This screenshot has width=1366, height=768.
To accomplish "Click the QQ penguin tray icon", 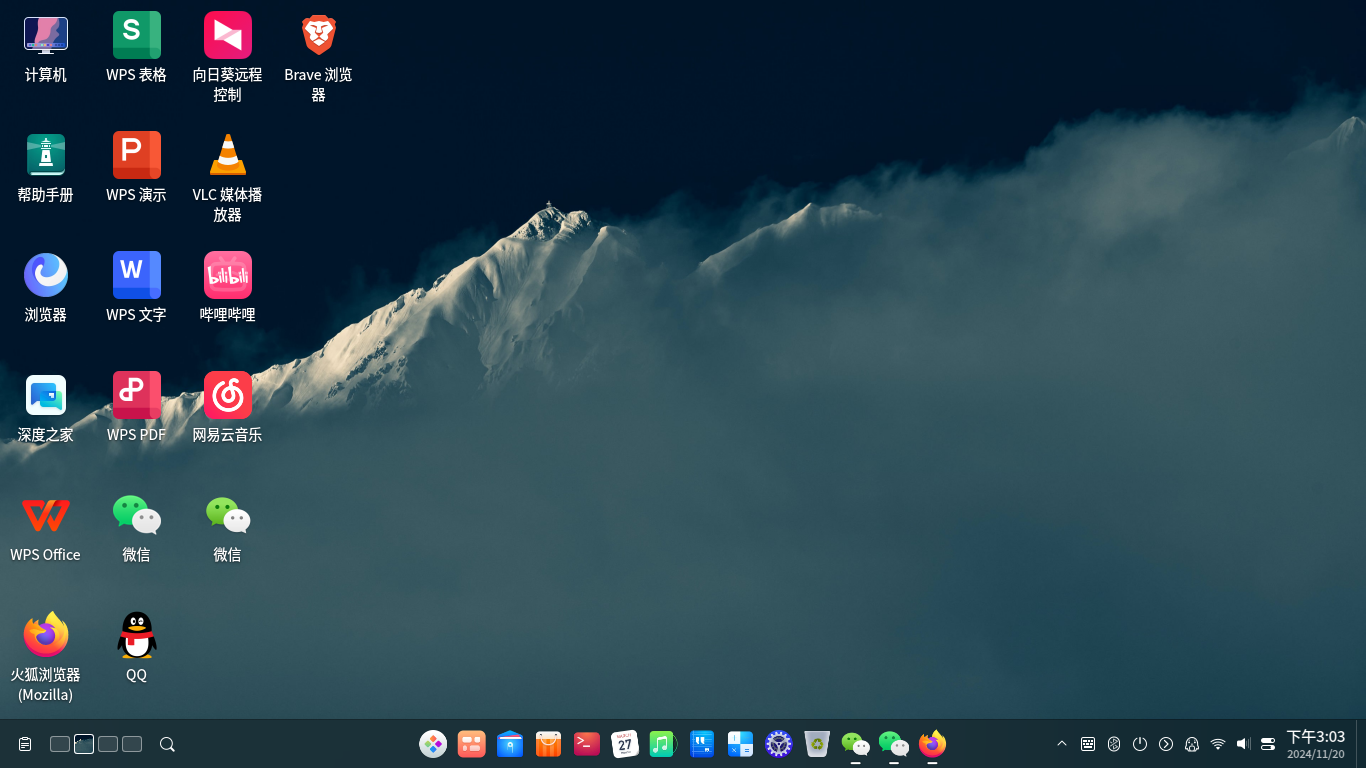I will tap(1192, 744).
